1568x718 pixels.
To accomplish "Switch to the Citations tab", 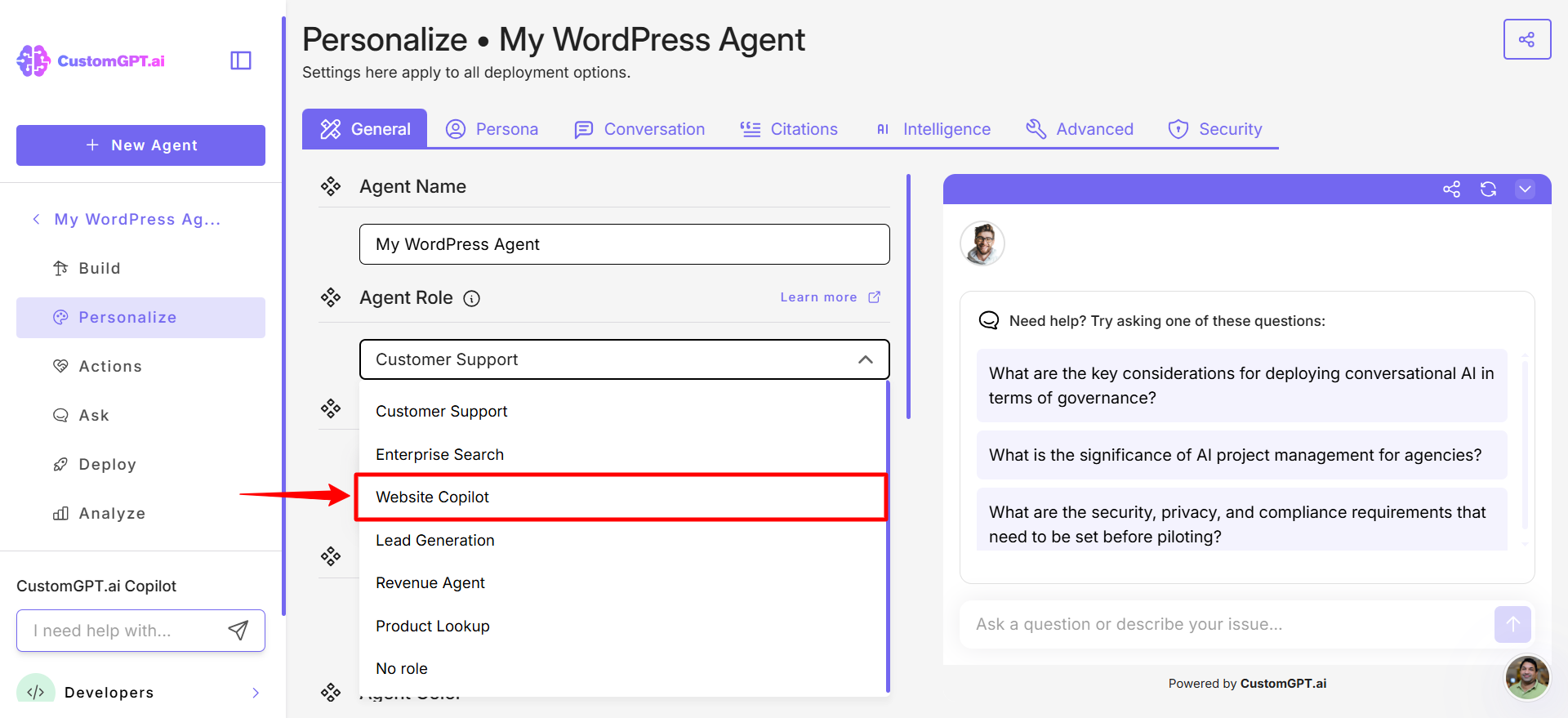I will [x=789, y=129].
